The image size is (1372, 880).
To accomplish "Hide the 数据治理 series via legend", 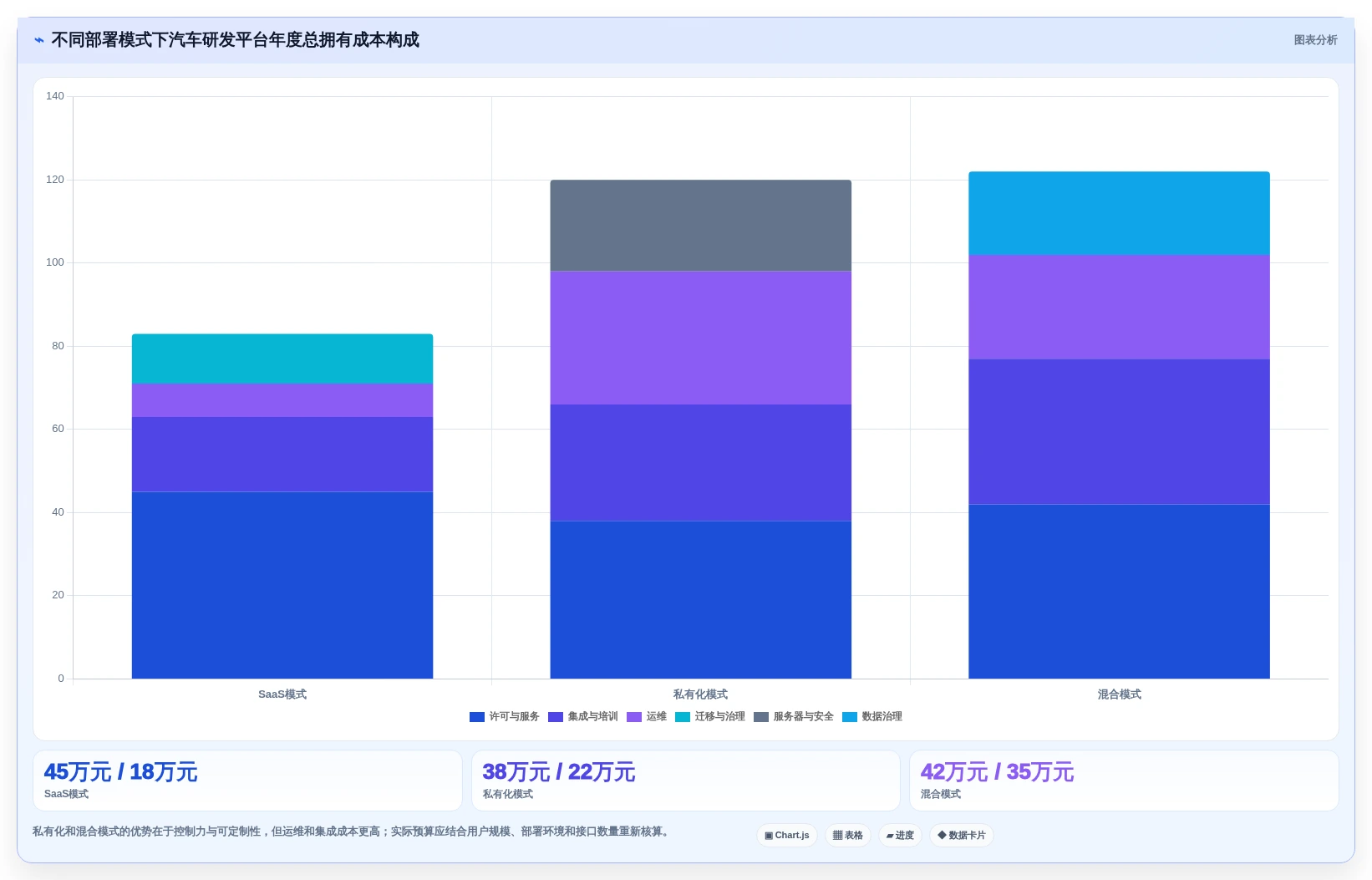I will tap(871, 717).
